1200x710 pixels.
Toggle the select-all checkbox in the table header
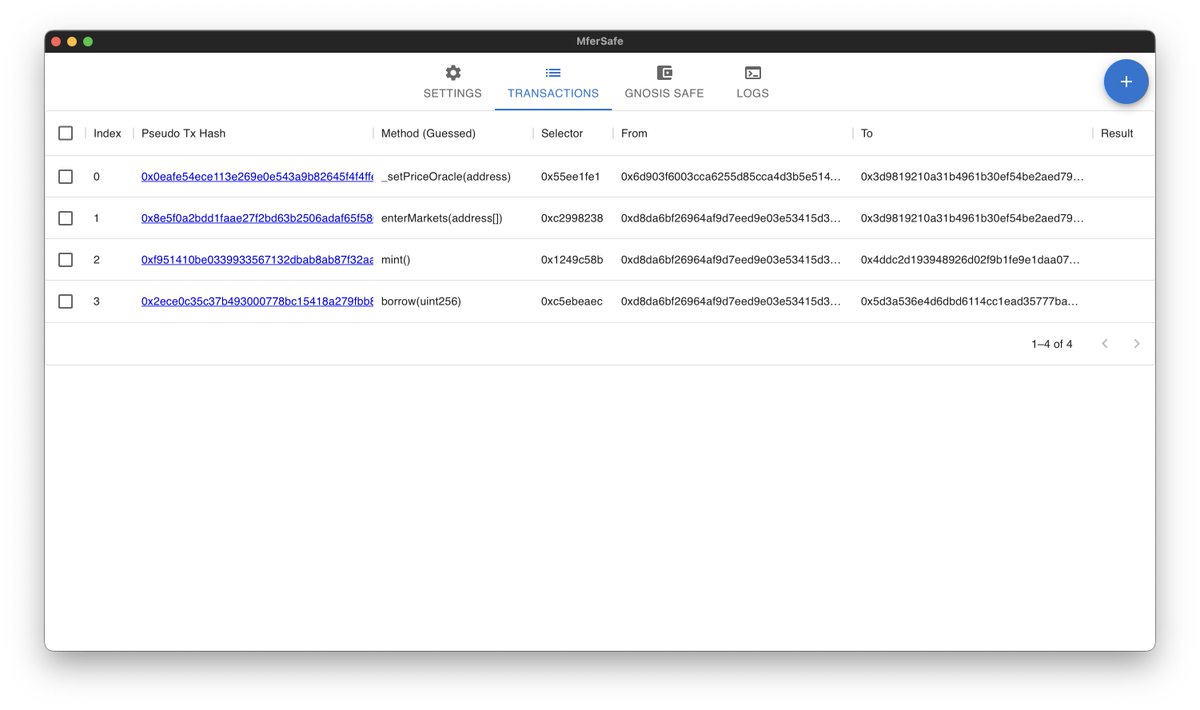(65, 132)
